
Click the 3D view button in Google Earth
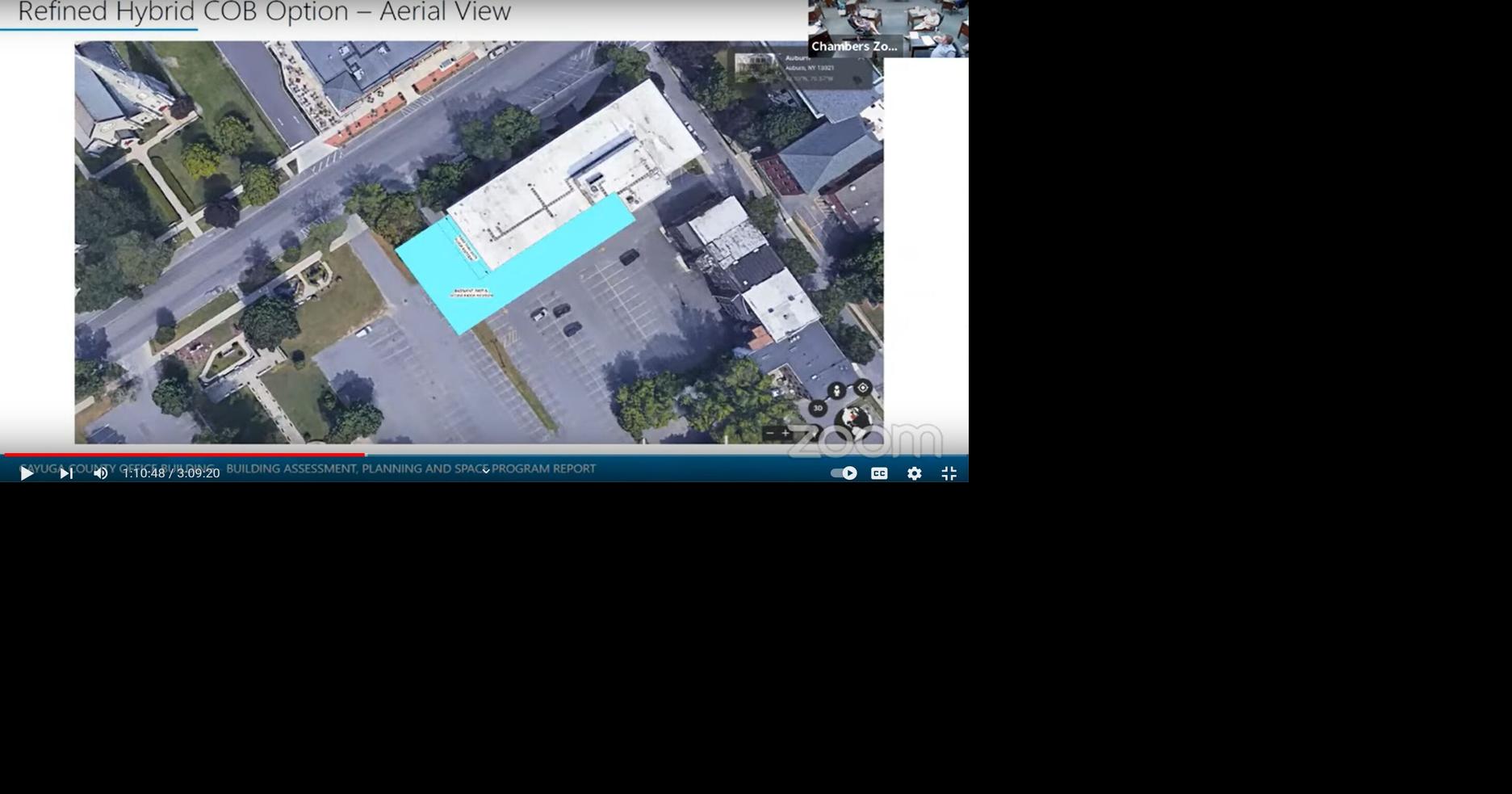(819, 409)
